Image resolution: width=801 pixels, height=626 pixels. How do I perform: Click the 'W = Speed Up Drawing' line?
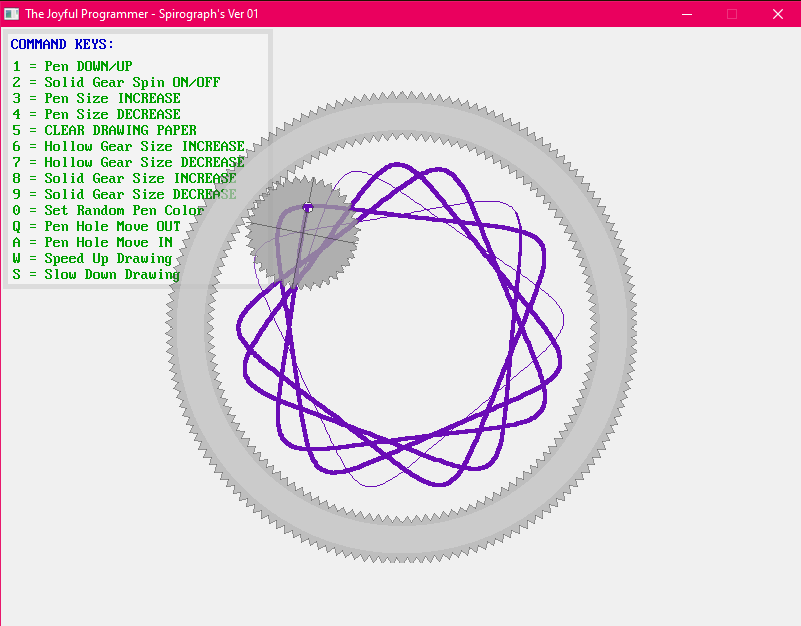92,259
